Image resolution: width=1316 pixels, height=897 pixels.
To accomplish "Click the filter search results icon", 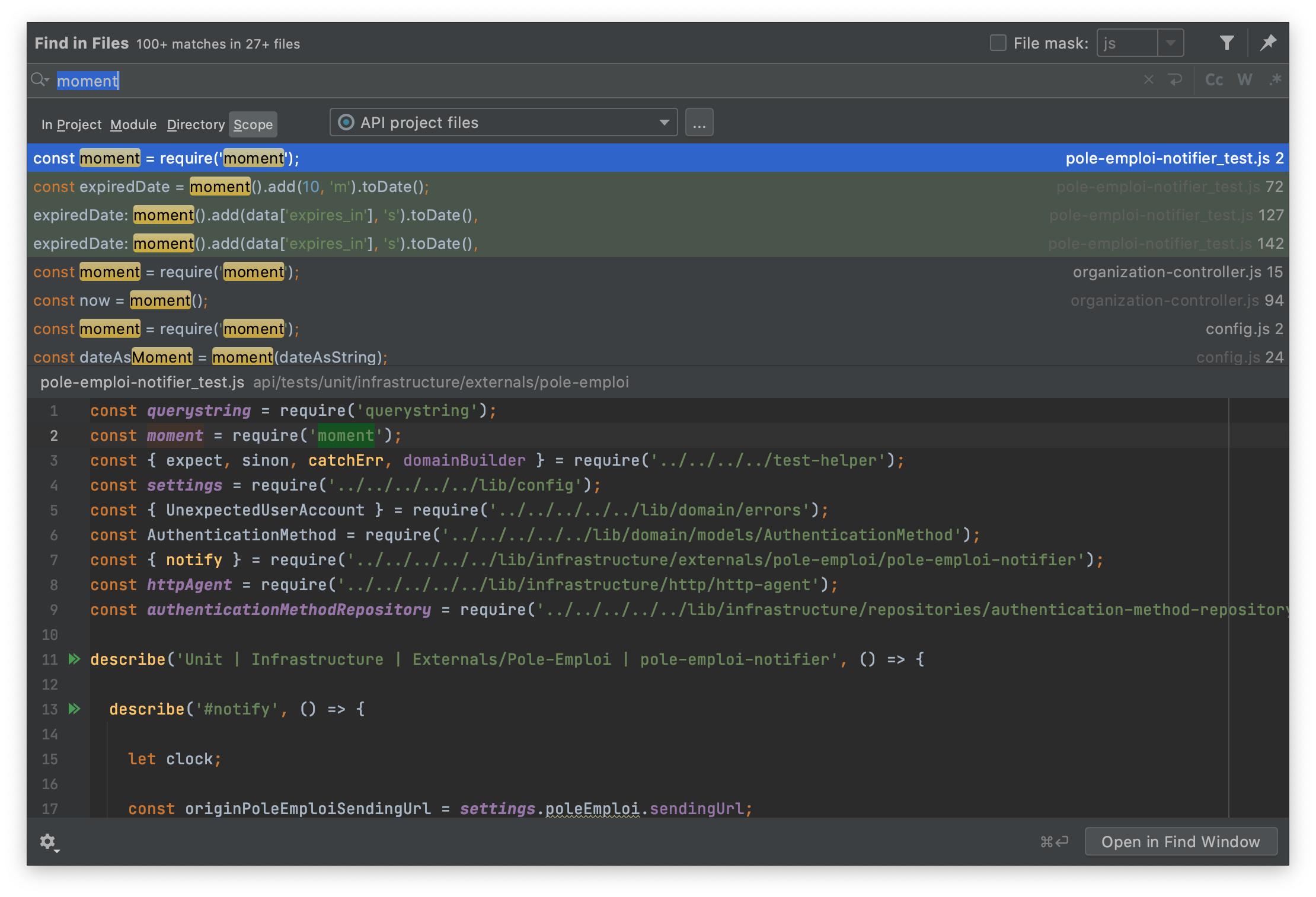I will click(1226, 43).
